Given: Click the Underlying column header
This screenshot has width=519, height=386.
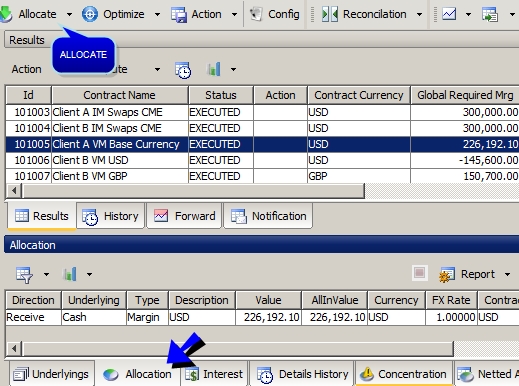Looking at the screenshot, I should click(x=94, y=300).
